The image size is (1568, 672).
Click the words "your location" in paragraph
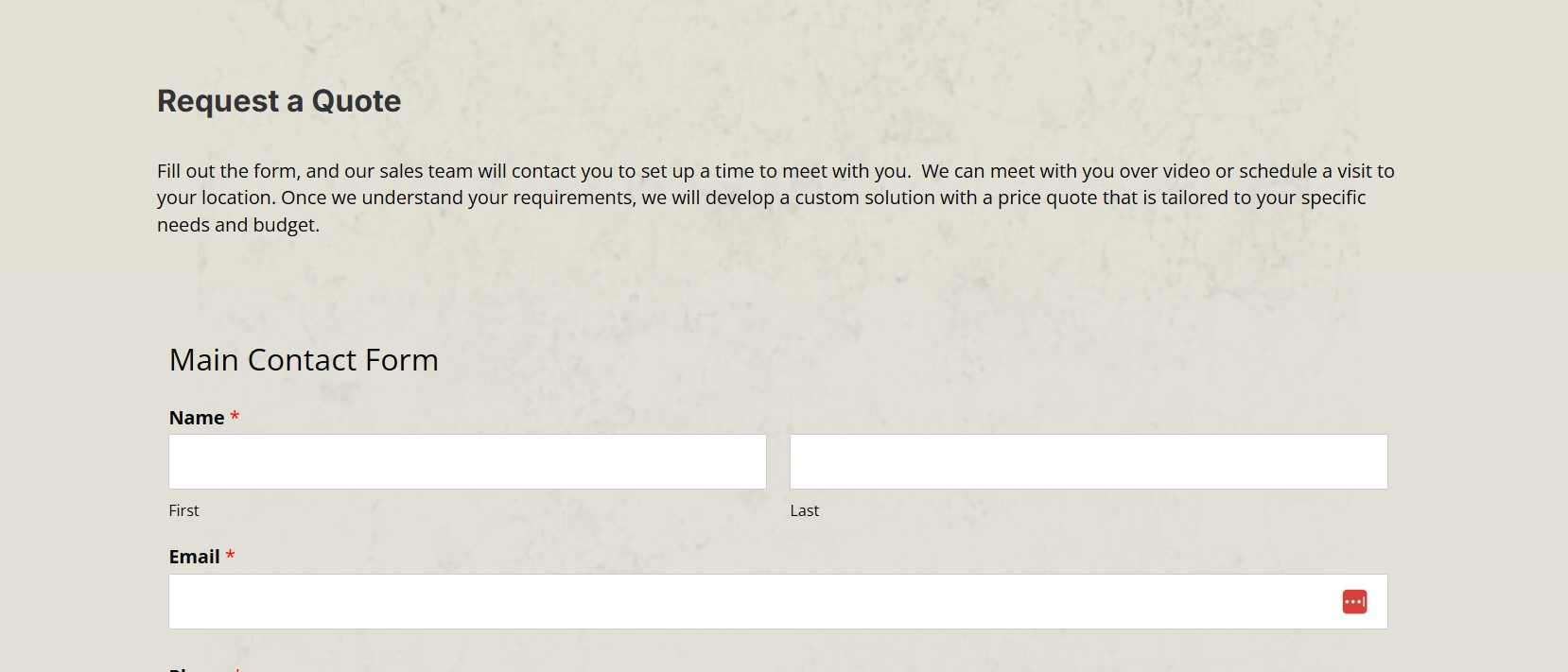[x=215, y=198]
